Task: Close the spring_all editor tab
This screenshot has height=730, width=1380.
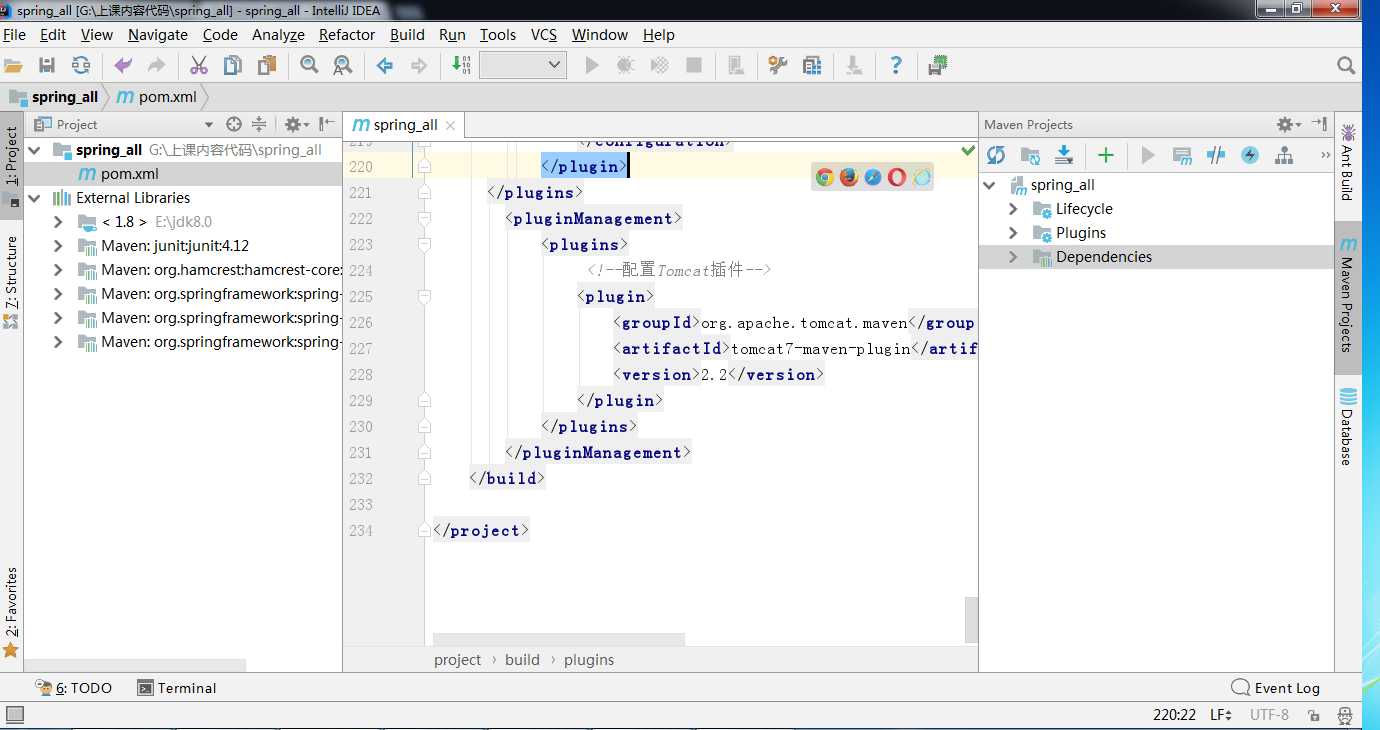Action: [x=450, y=125]
